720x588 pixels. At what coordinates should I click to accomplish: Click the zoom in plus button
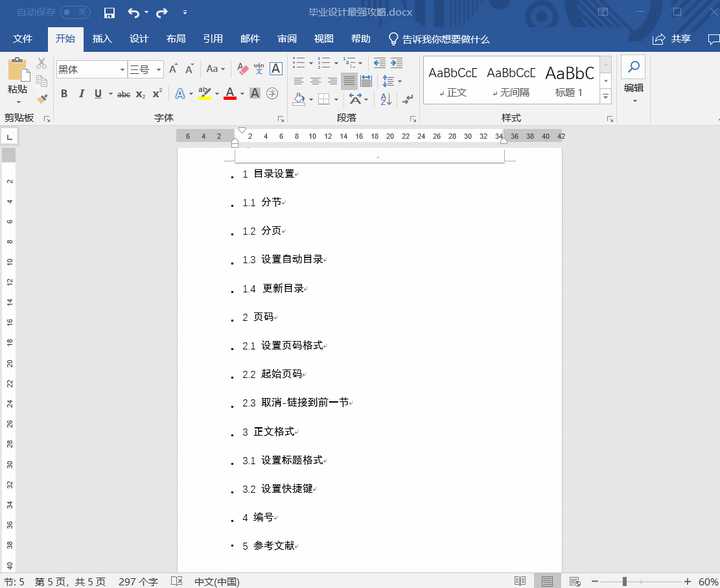coord(687,582)
